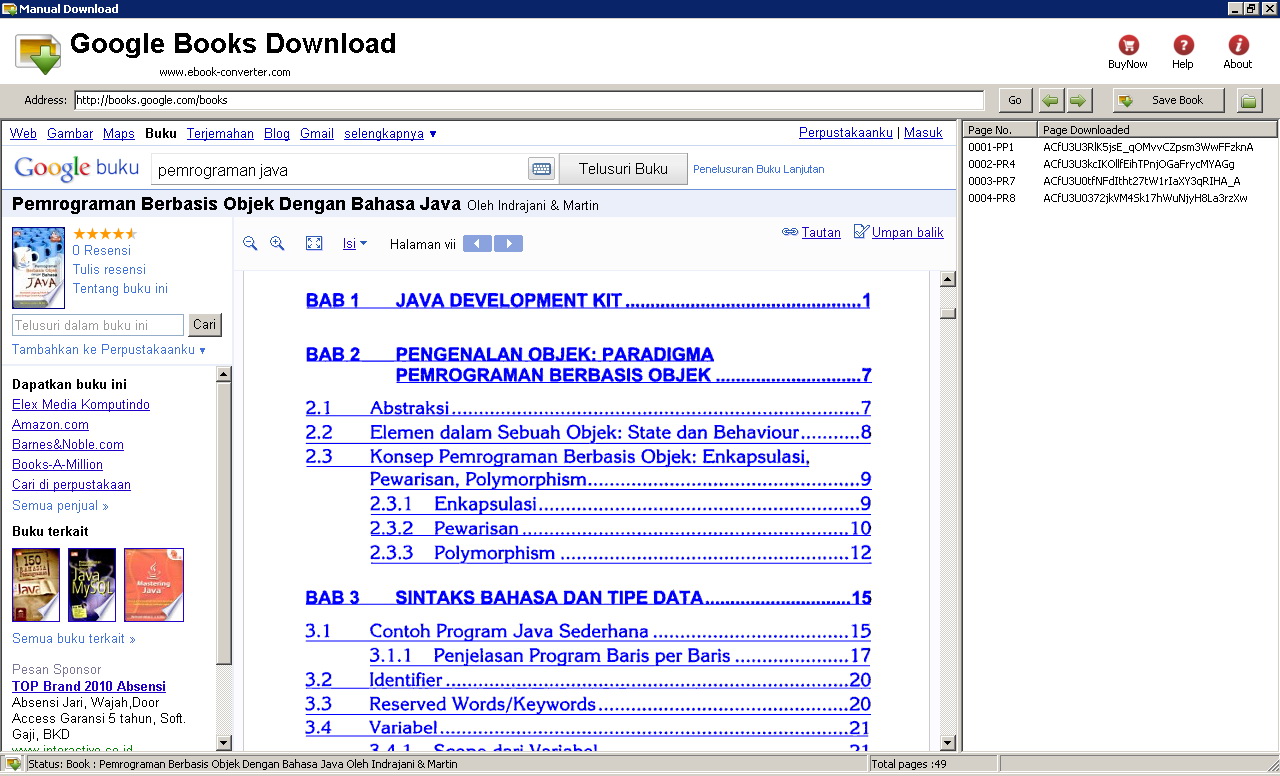Go to previous book page
Screen dimensions: 1280x776
(x=477, y=243)
